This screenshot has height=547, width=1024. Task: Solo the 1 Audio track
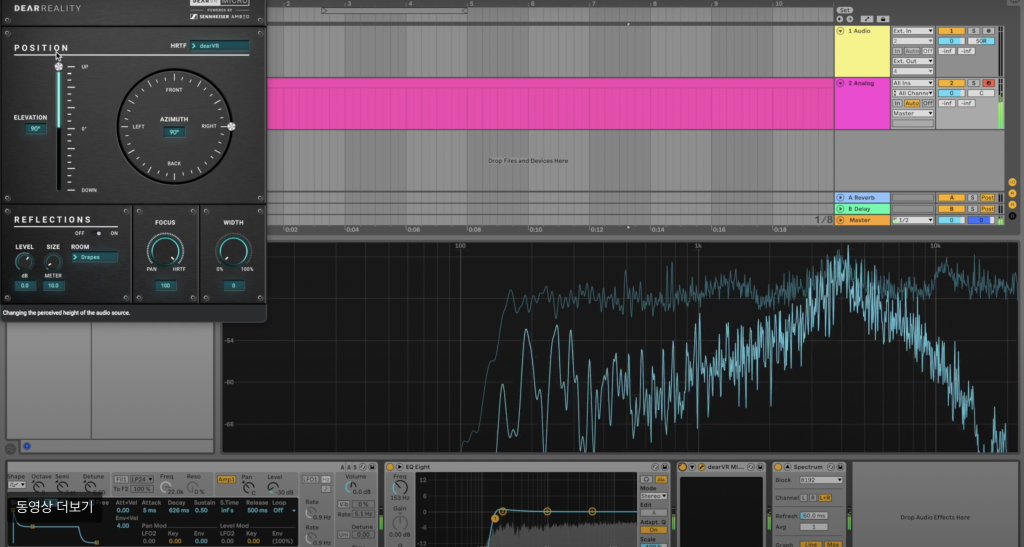(973, 31)
